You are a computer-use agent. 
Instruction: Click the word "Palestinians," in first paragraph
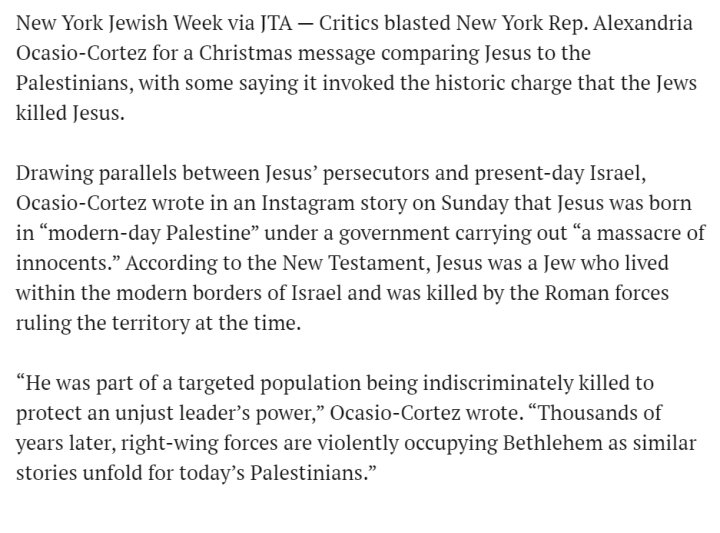75,83
